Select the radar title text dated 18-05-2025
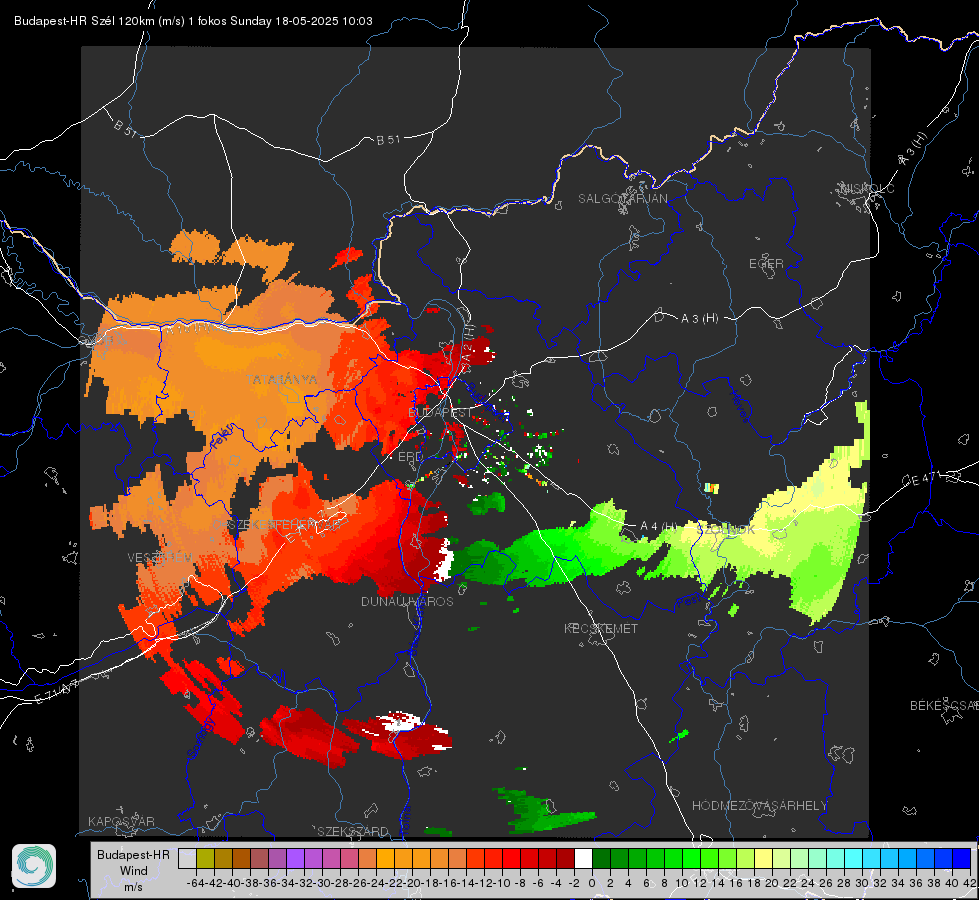Image resolution: width=979 pixels, height=900 pixels. point(194,21)
